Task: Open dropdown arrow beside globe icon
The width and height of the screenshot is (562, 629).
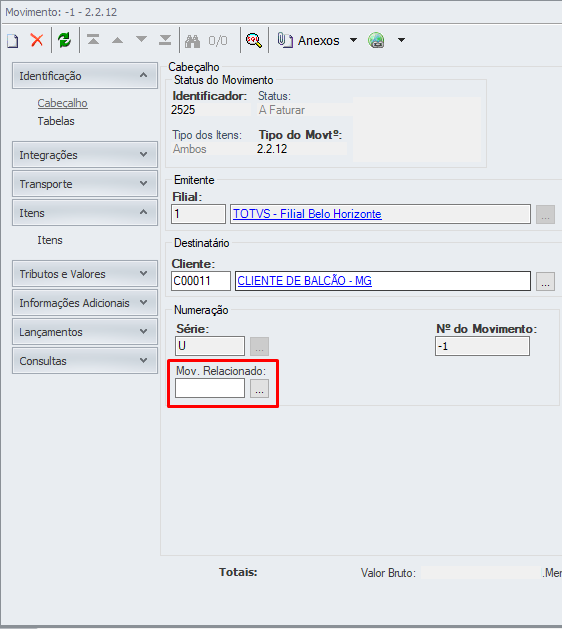Action: click(401, 40)
